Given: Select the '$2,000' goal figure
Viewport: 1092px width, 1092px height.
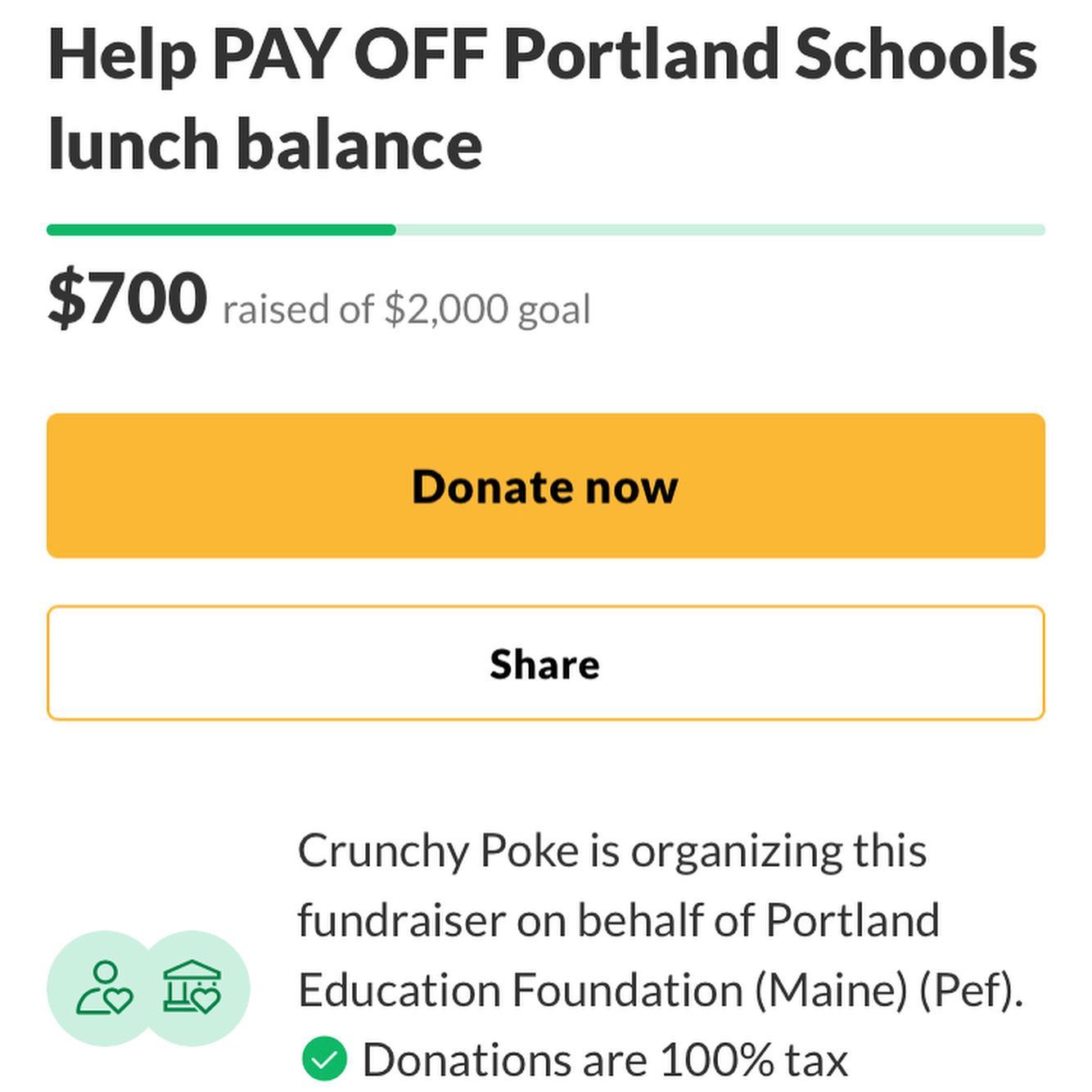Looking at the screenshot, I should [x=446, y=309].
